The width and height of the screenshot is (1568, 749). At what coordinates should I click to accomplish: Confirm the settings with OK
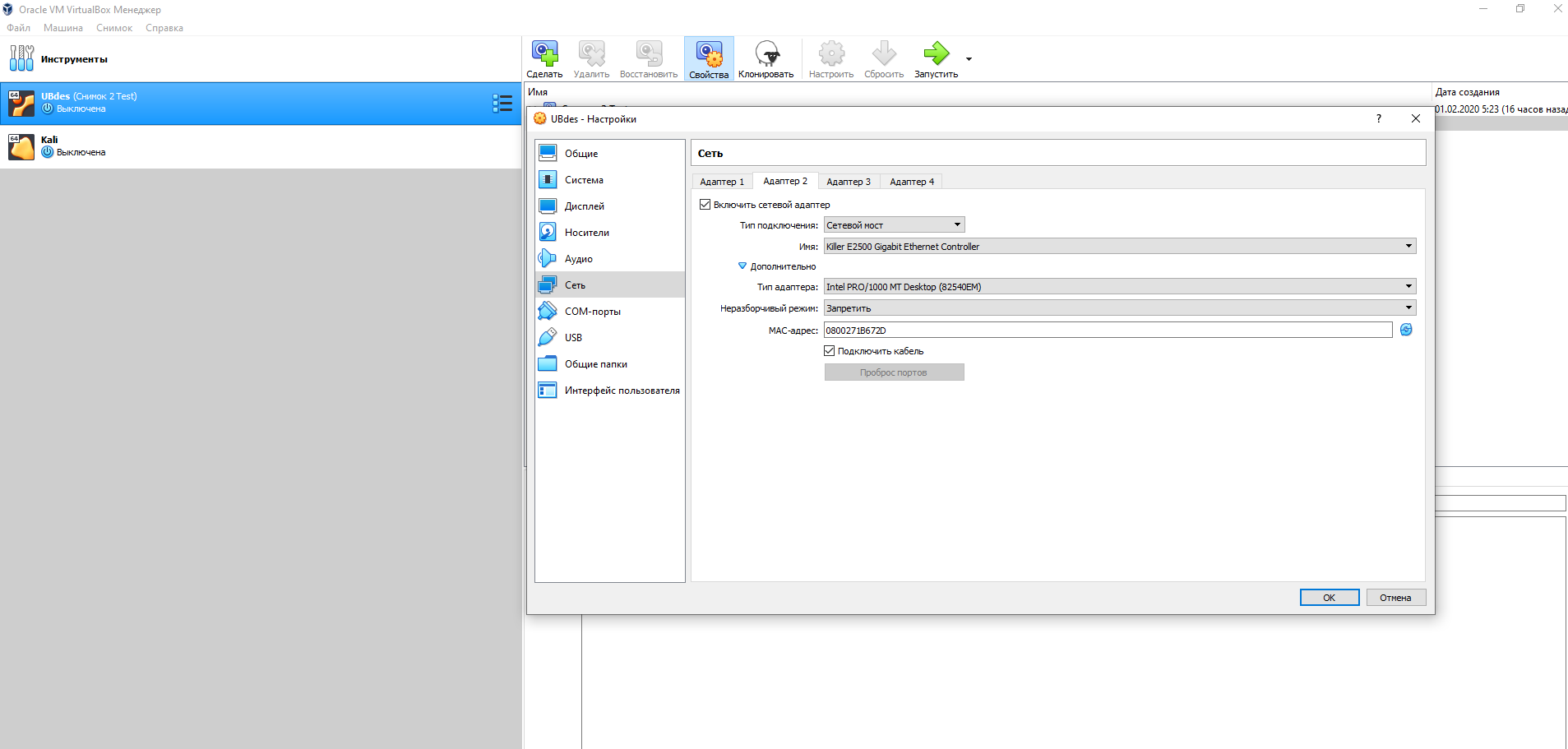point(1330,598)
